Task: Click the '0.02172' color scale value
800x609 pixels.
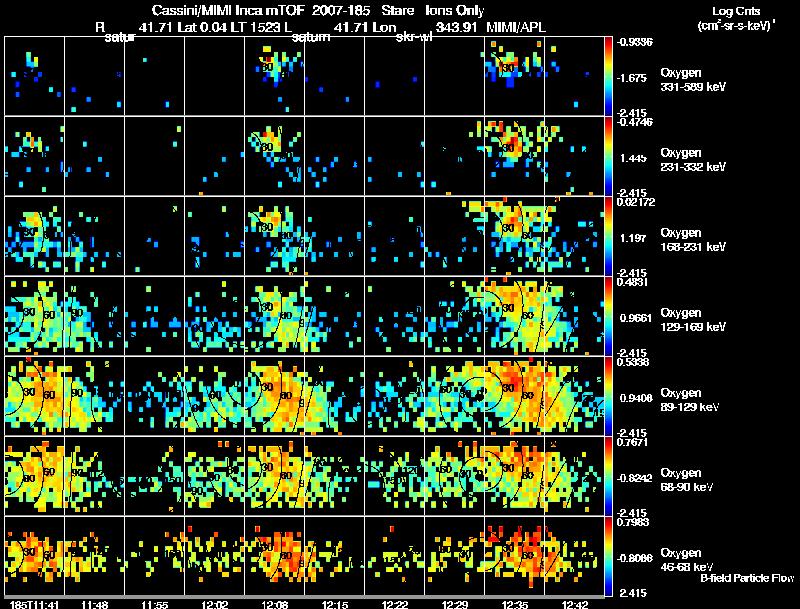Action: pos(635,202)
